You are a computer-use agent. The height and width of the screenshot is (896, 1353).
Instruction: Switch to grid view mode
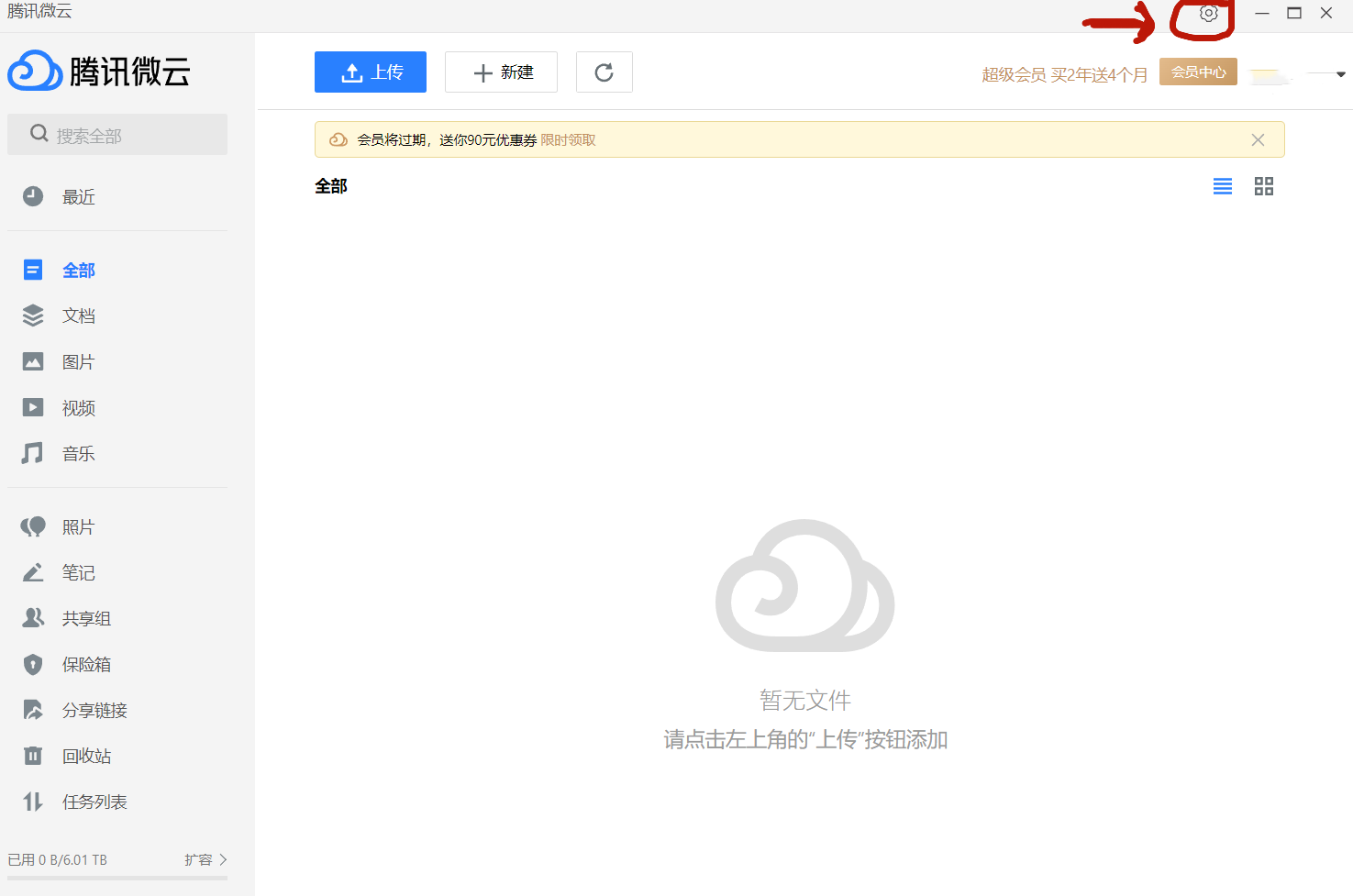pos(1263,186)
